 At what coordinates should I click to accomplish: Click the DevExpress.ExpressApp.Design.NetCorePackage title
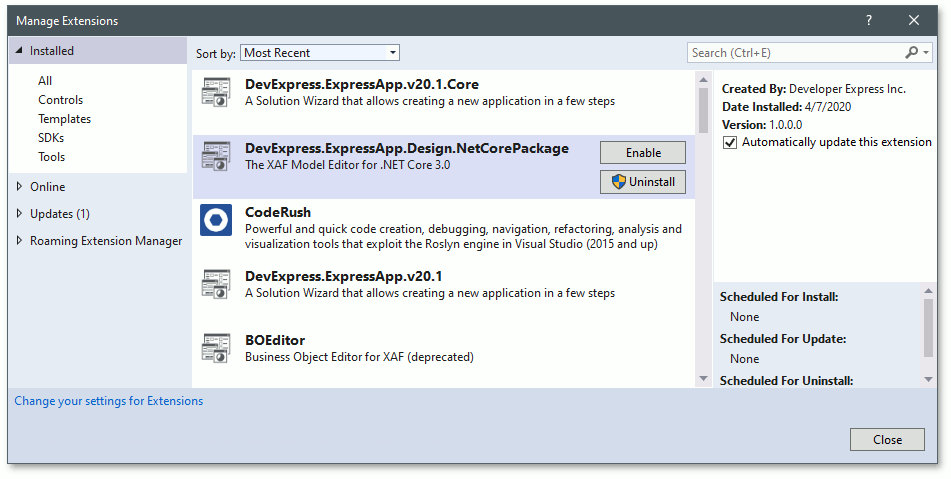[407, 149]
